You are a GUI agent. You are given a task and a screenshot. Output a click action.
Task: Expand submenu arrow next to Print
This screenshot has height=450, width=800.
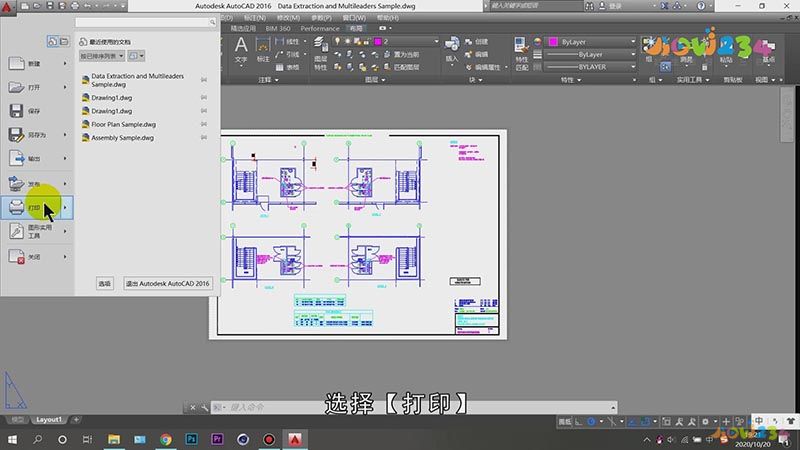pos(65,208)
